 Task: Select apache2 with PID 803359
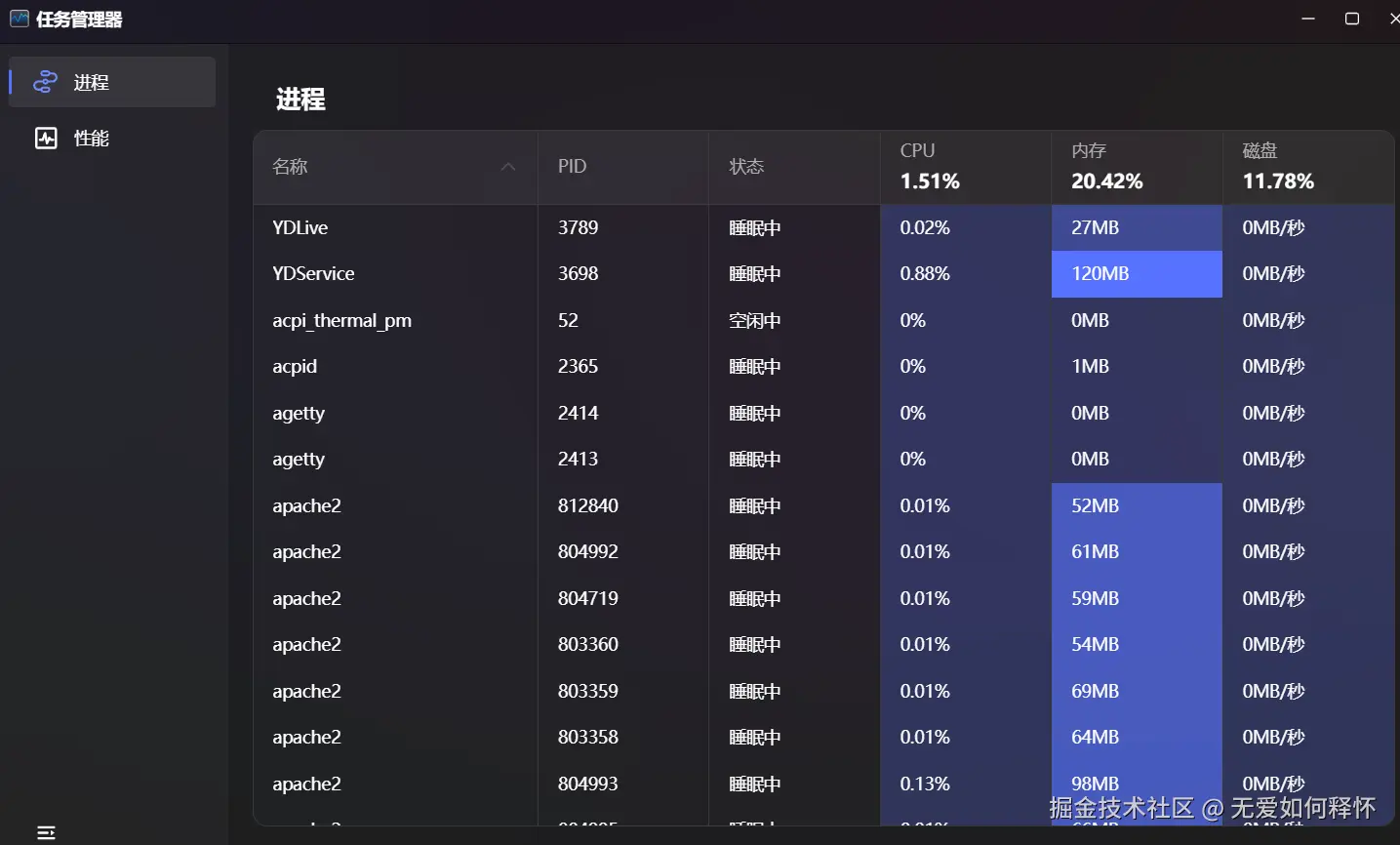[824, 691]
